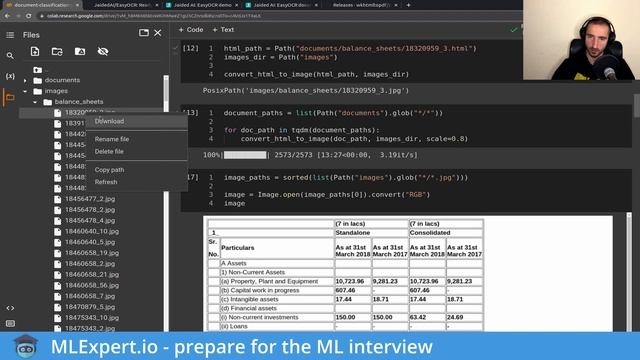Viewport: 640px width, 360px height.
Task: Choose Refresh in context menu
Action: coord(106,182)
